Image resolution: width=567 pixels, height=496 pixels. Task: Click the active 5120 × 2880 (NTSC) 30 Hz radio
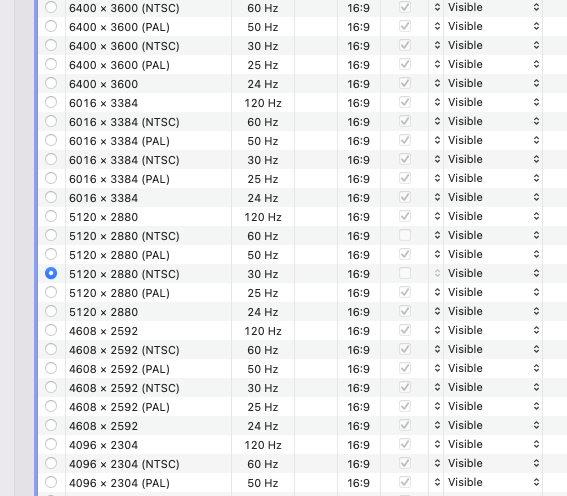(x=51, y=273)
